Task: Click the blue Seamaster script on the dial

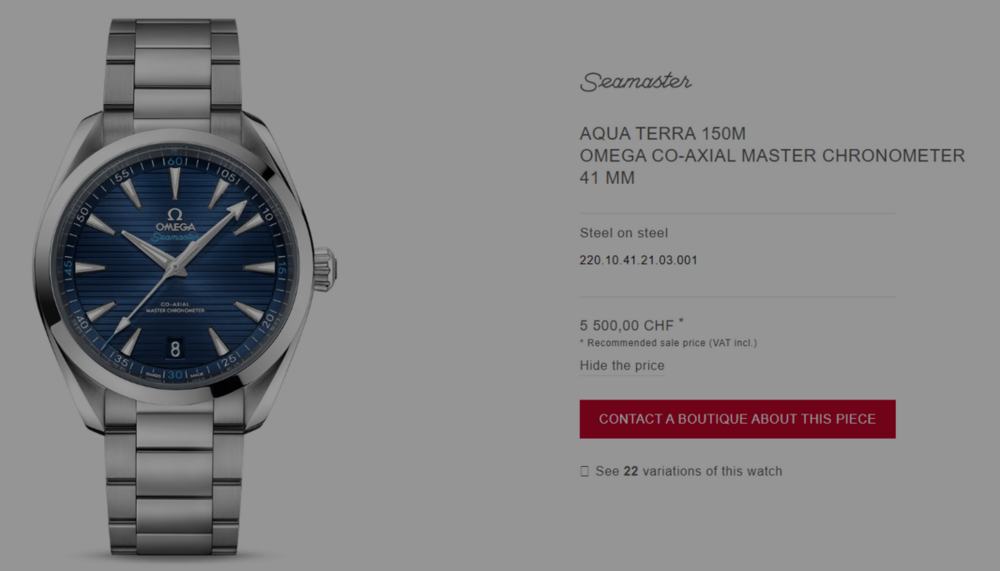Action: (x=175, y=237)
